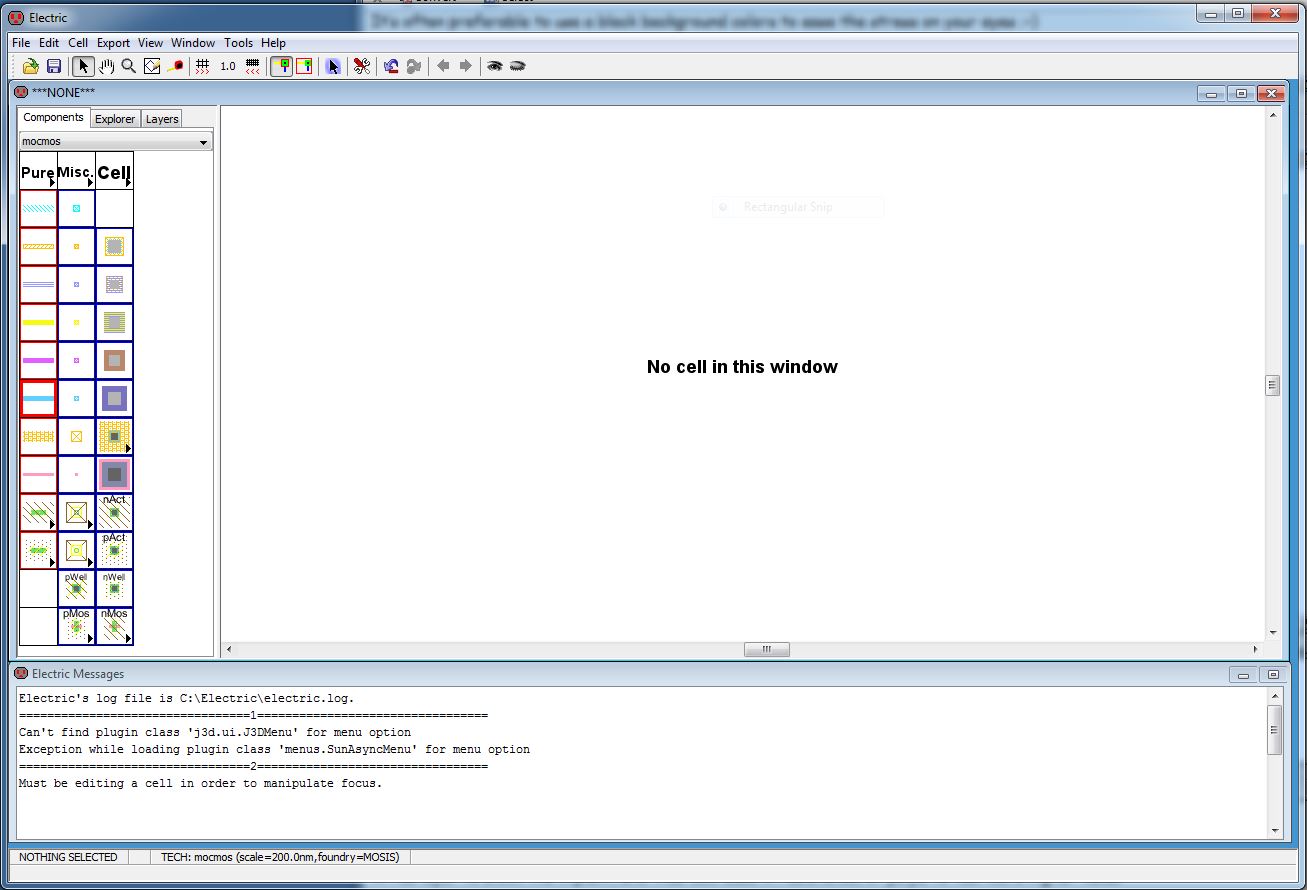Image resolution: width=1307 pixels, height=890 pixels.
Task: Select the pWell contact node
Action: (76, 589)
